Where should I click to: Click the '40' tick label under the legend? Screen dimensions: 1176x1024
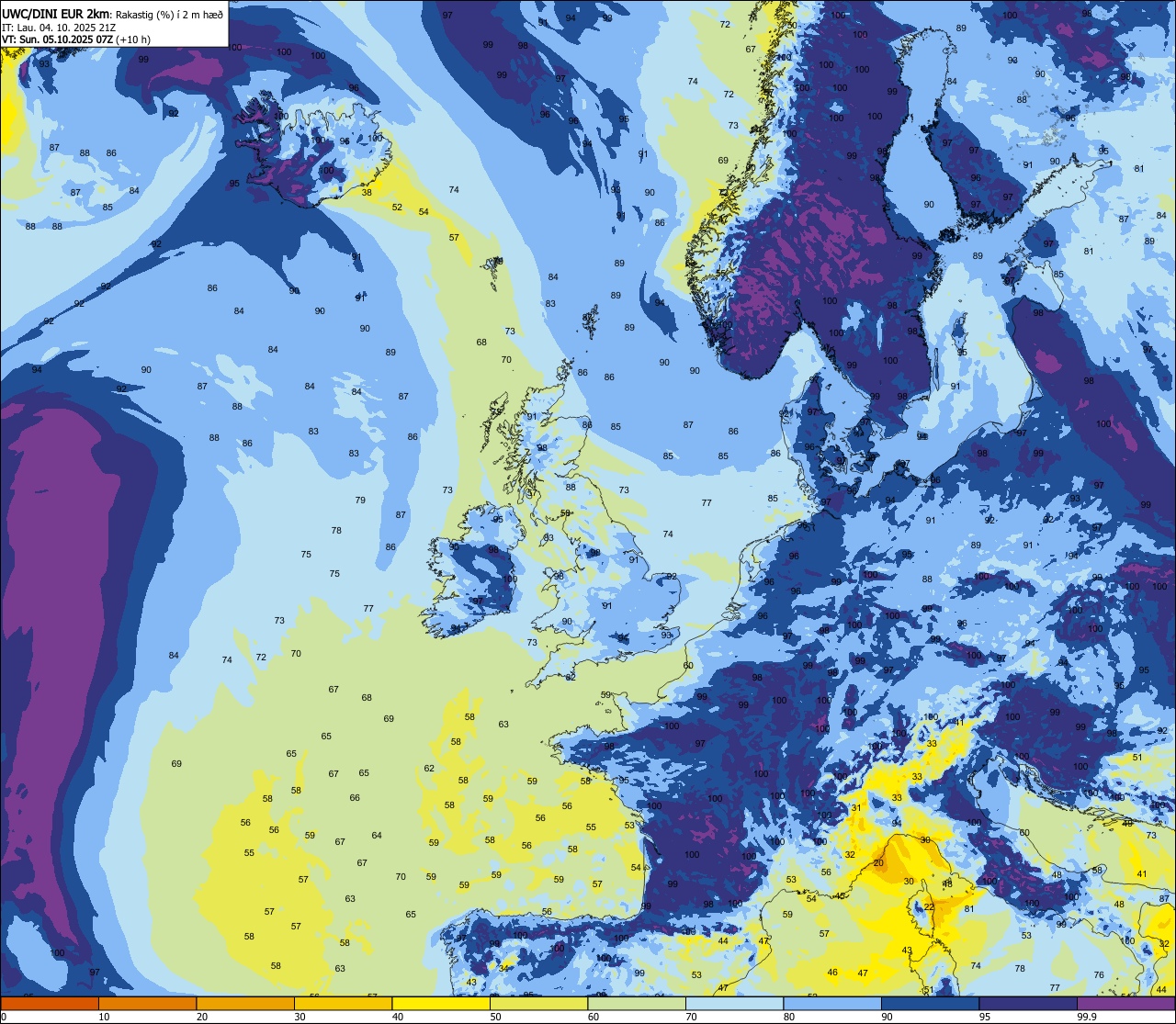point(398,1017)
